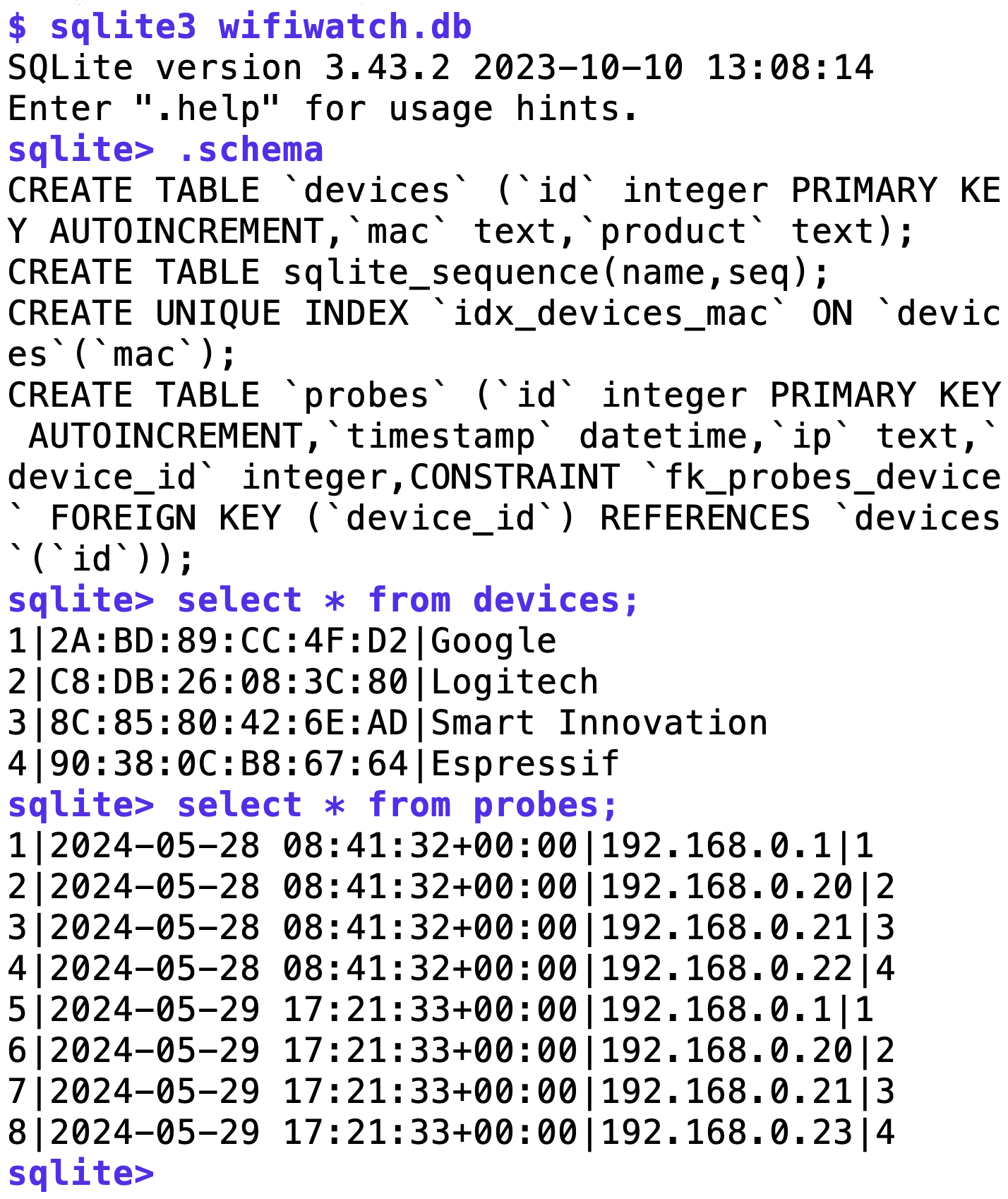Click the Google device row
This screenshot has width=1008, height=1199.
pos(282,641)
